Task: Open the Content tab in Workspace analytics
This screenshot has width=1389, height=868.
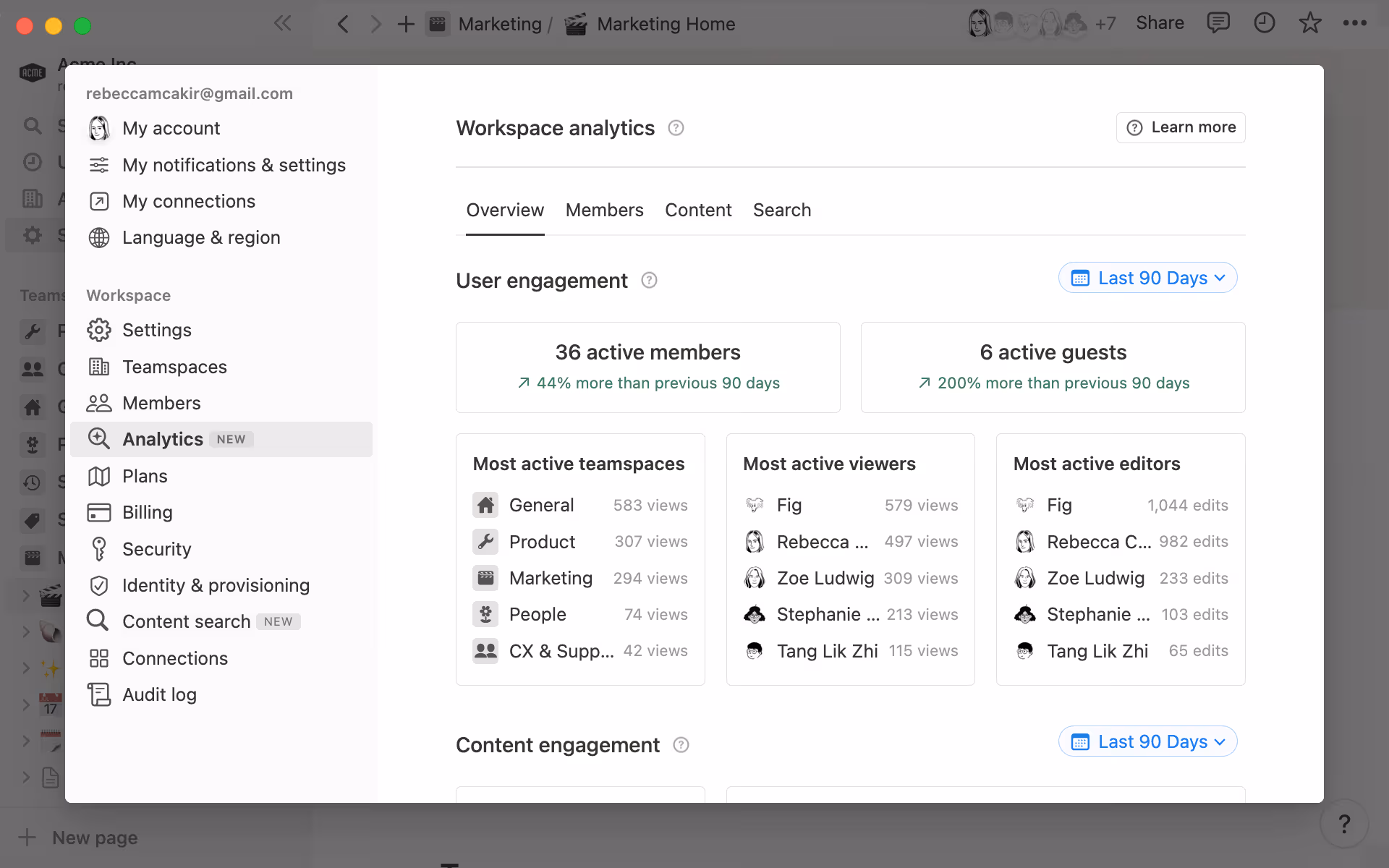Action: [698, 210]
